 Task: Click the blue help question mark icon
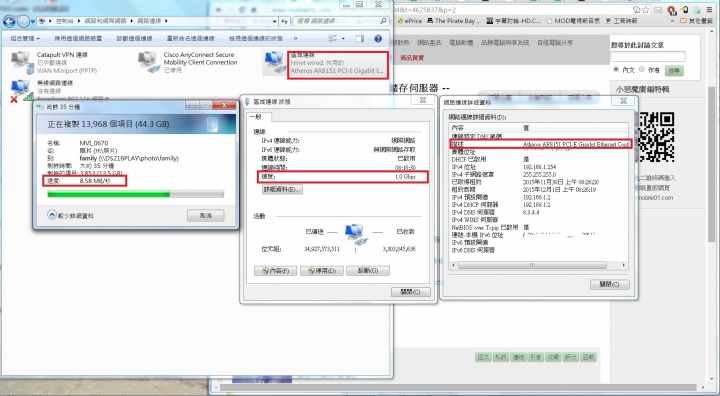pyautogui.click(x=378, y=39)
